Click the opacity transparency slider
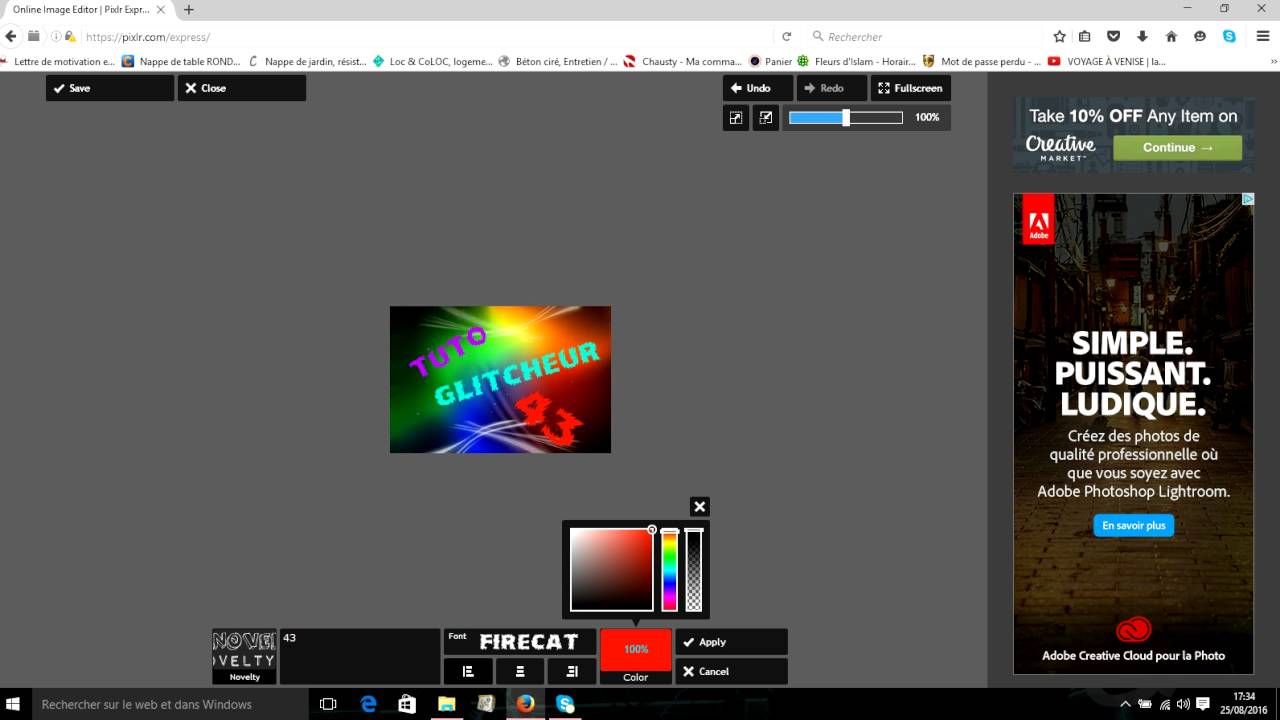 [694, 569]
